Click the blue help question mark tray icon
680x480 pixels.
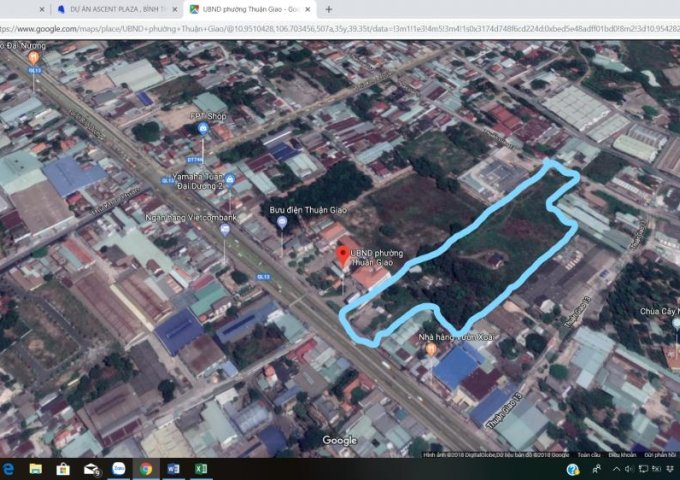(x=572, y=469)
